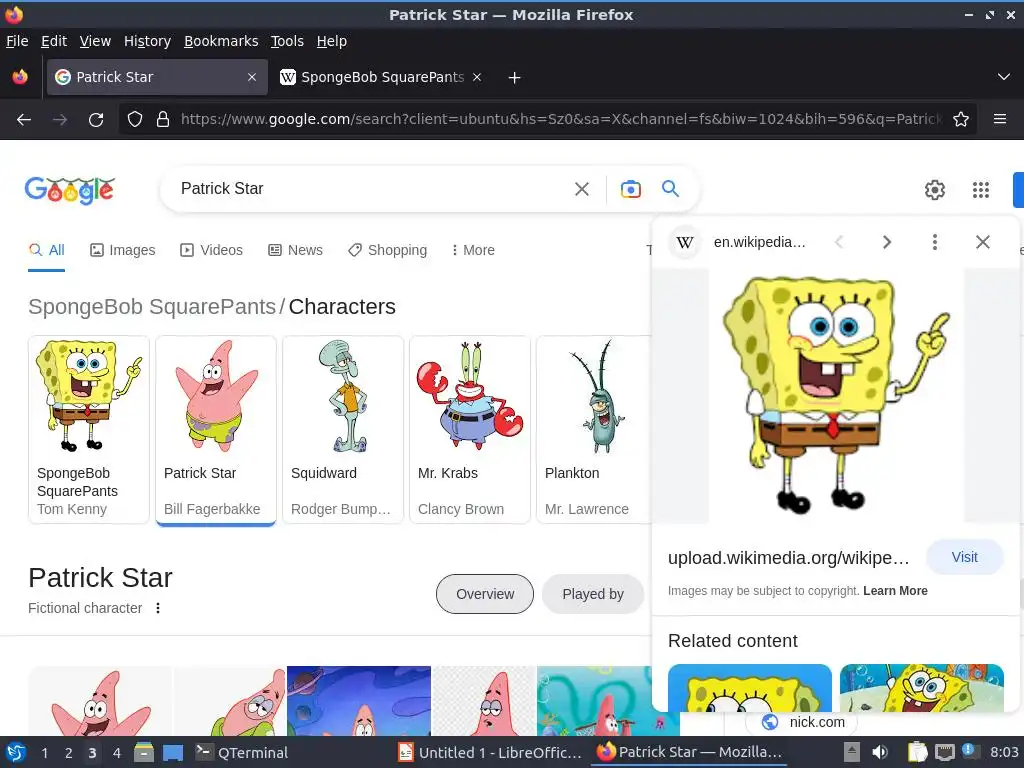Image resolution: width=1024 pixels, height=768 pixels.
Task: Switch to workspace 1 on the taskbar
Action: click(44, 752)
